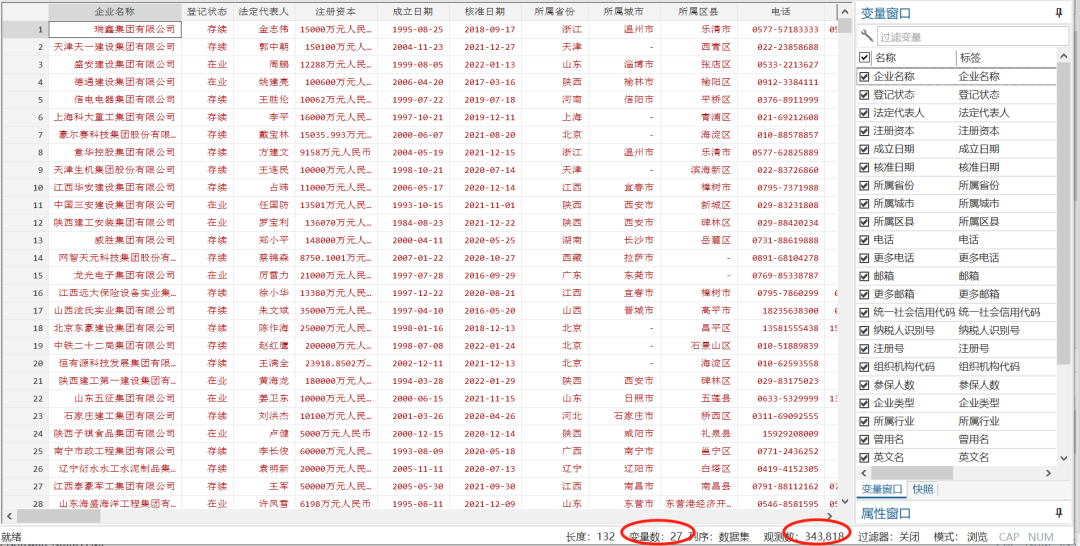The width and height of the screenshot is (1080, 546).
Task: Switch to the 快照 tab
Action: [922, 490]
